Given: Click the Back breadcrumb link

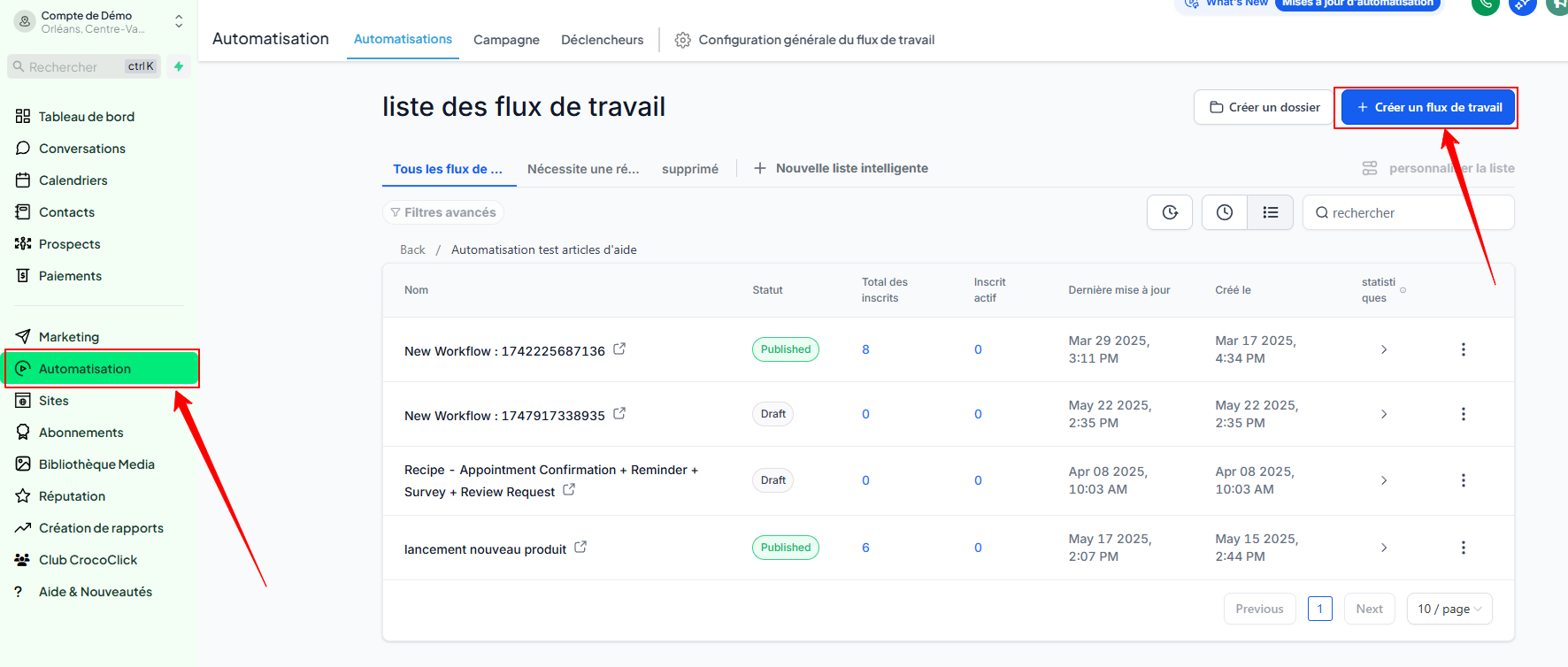Looking at the screenshot, I should click(x=412, y=250).
